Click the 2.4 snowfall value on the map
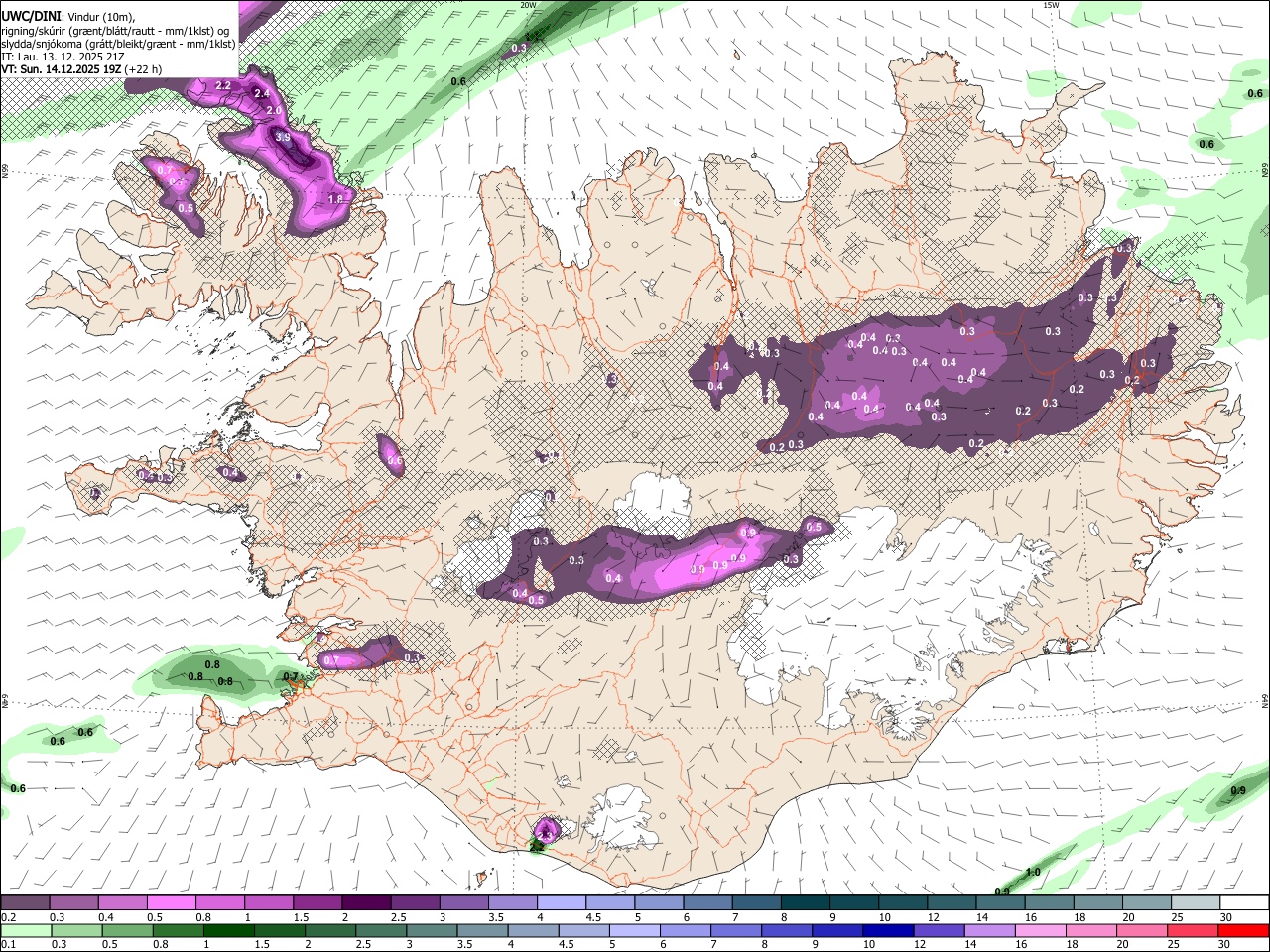Image resolution: width=1270 pixels, height=952 pixels. (262, 93)
